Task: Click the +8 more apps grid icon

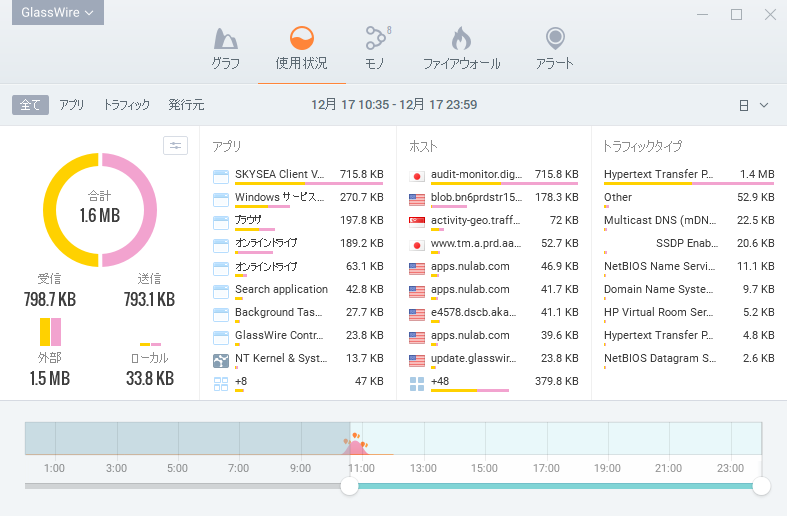Action: 221,384
